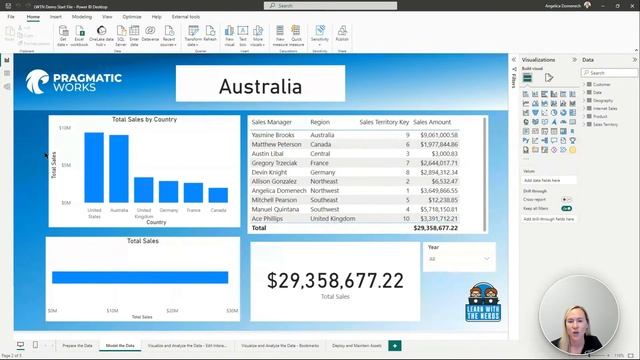Pick the Python visual icon
This screenshot has height=360, width=640.
point(526,140)
